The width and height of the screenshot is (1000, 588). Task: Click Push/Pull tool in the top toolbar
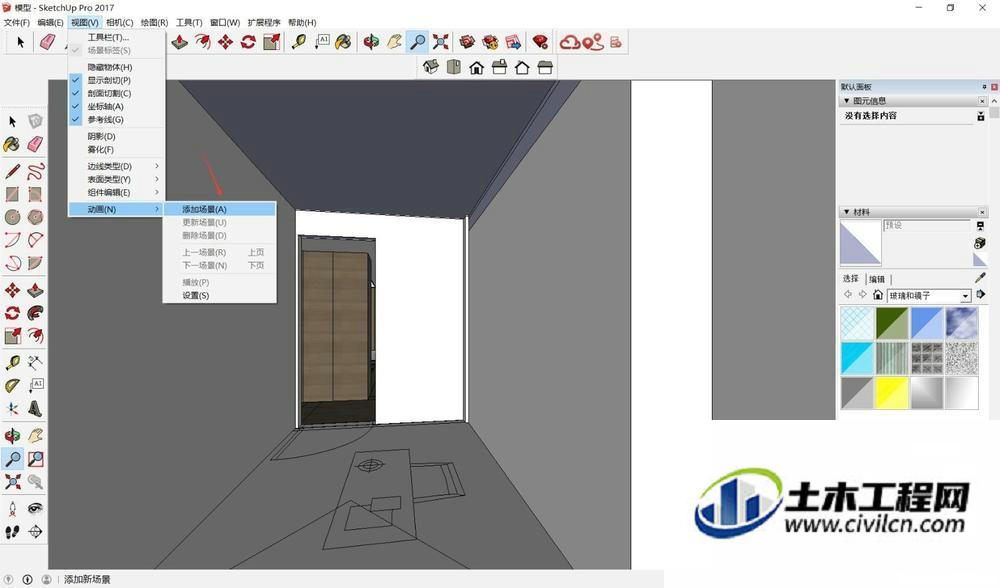(x=180, y=42)
